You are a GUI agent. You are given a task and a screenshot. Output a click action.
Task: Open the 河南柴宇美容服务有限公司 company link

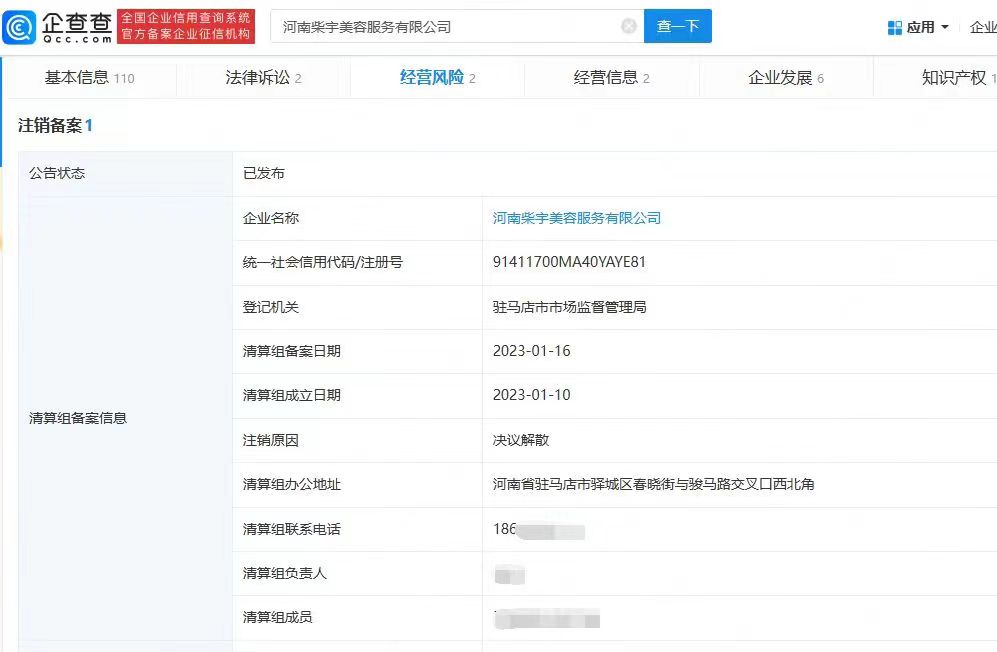(577, 218)
